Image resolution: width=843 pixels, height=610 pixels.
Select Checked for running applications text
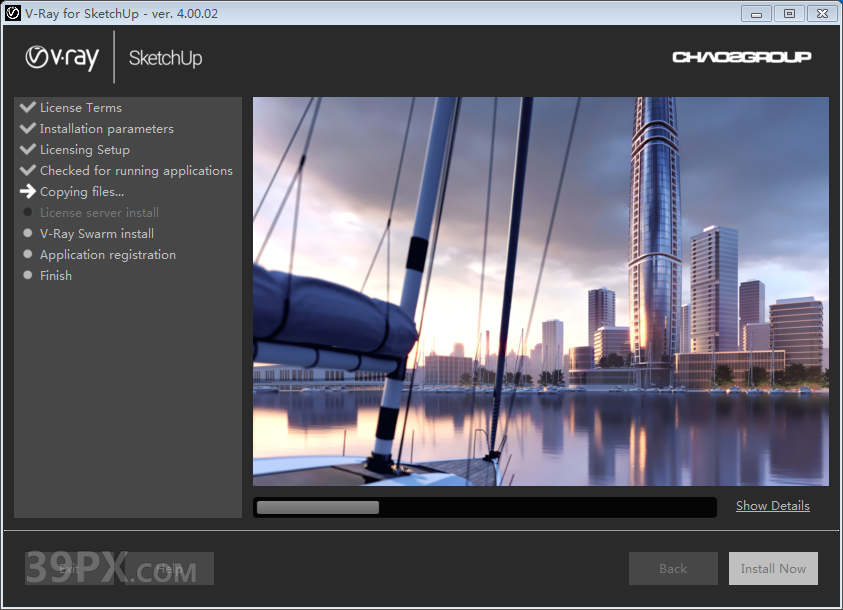[x=136, y=171]
